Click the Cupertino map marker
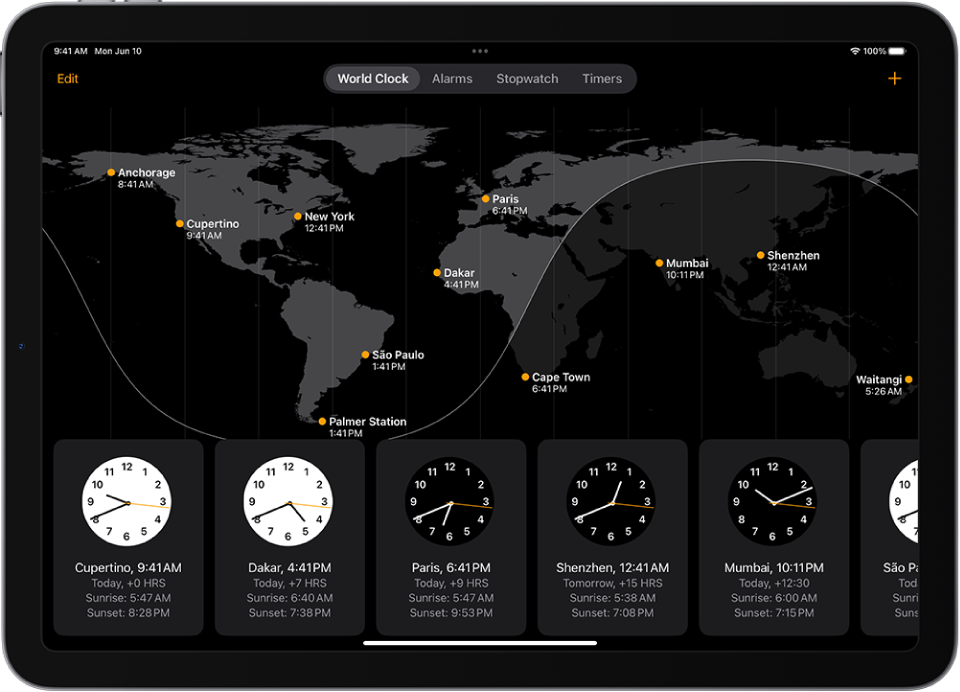 click(x=180, y=223)
